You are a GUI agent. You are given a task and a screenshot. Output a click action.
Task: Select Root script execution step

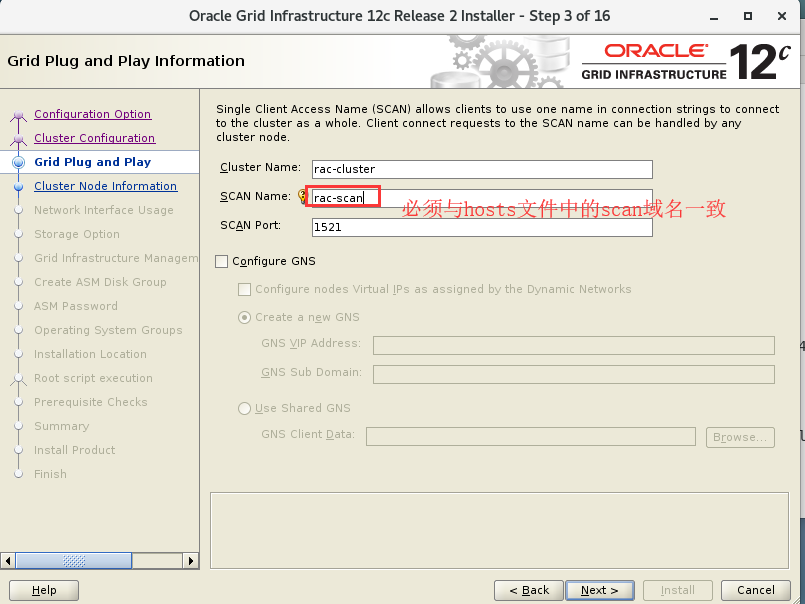point(93,378)
